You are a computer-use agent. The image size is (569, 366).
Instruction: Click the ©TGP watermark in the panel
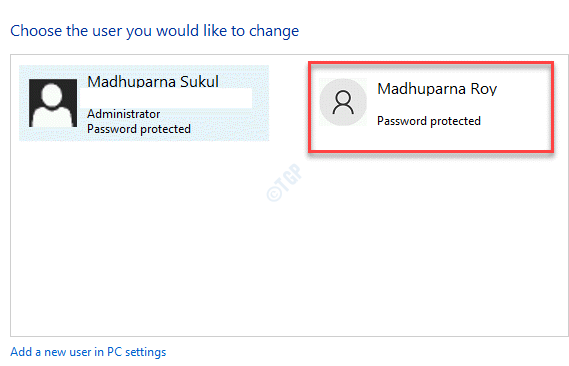pos(284,182)
